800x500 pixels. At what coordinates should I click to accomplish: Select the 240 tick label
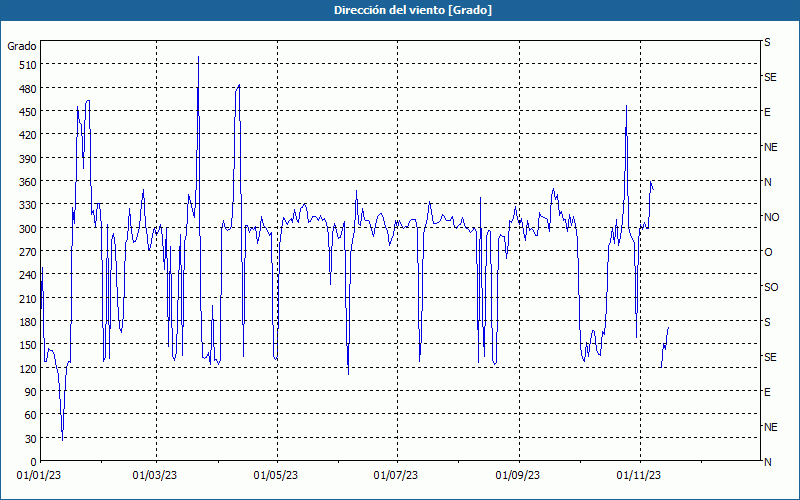click(x=28, y=276)
